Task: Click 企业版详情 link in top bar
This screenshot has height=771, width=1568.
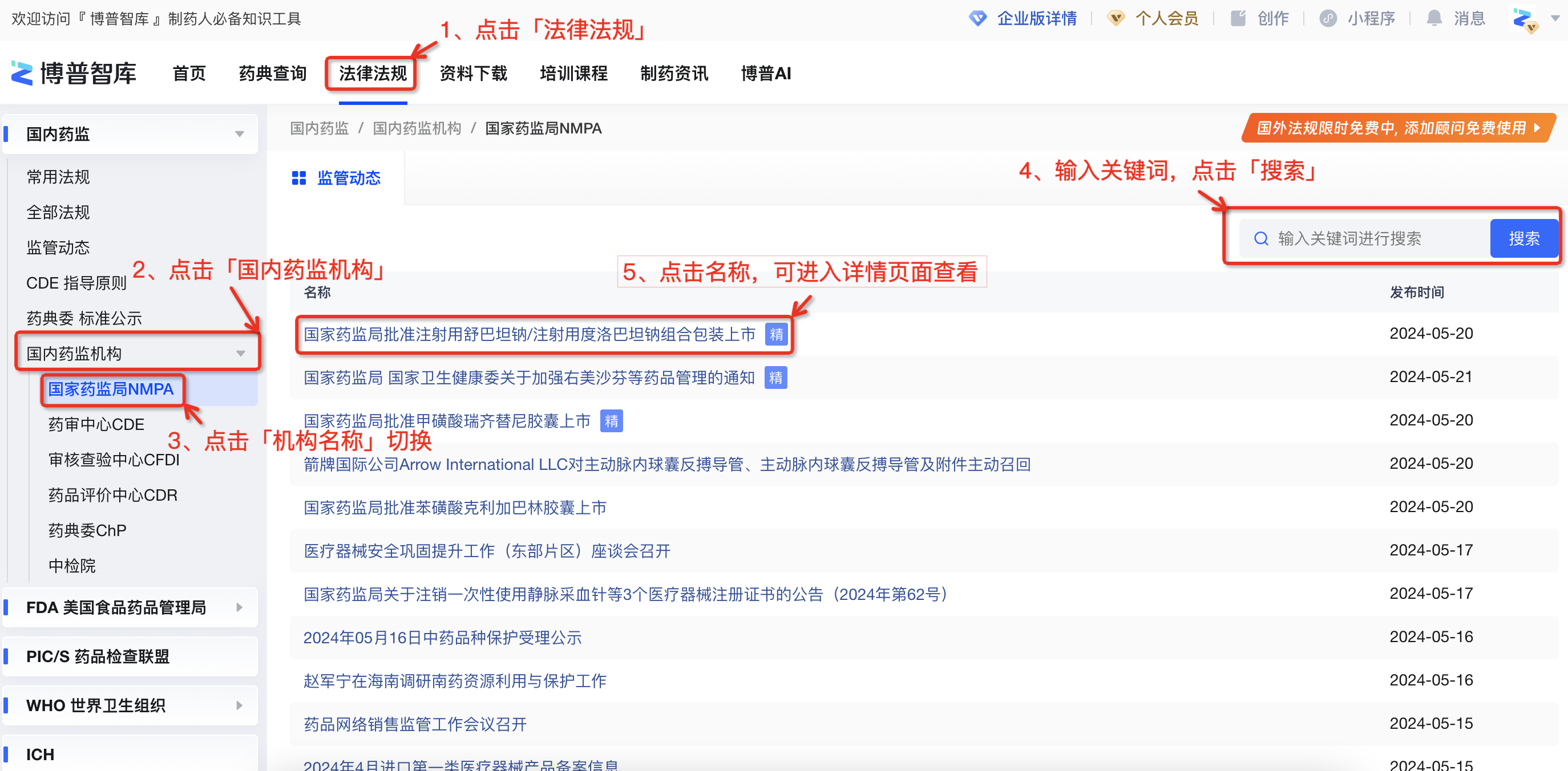Action: tap(1037, 18)
